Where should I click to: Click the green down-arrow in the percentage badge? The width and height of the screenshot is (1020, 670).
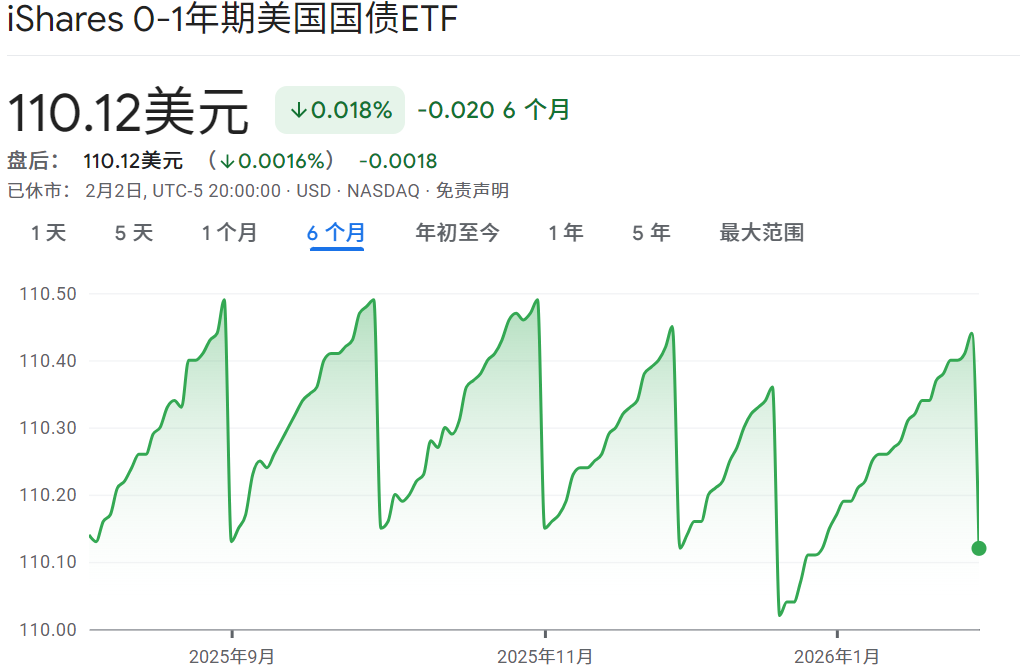[x=297, y=110]
